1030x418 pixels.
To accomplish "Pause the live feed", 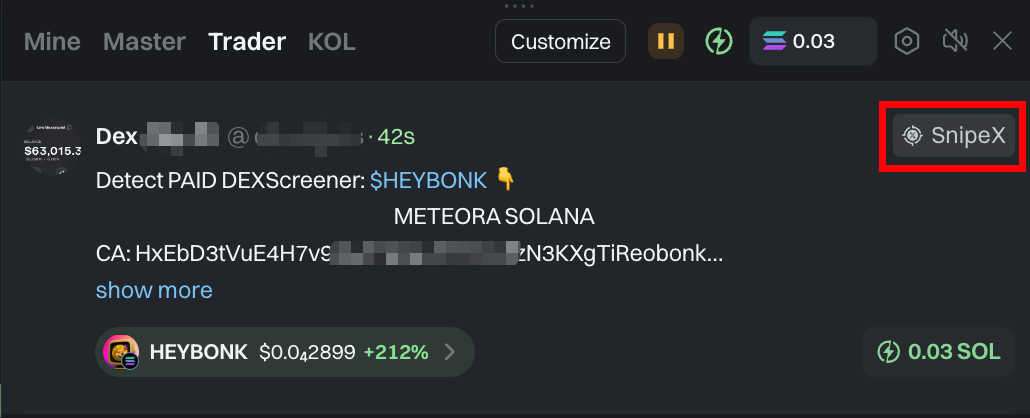I will [666, 42].
